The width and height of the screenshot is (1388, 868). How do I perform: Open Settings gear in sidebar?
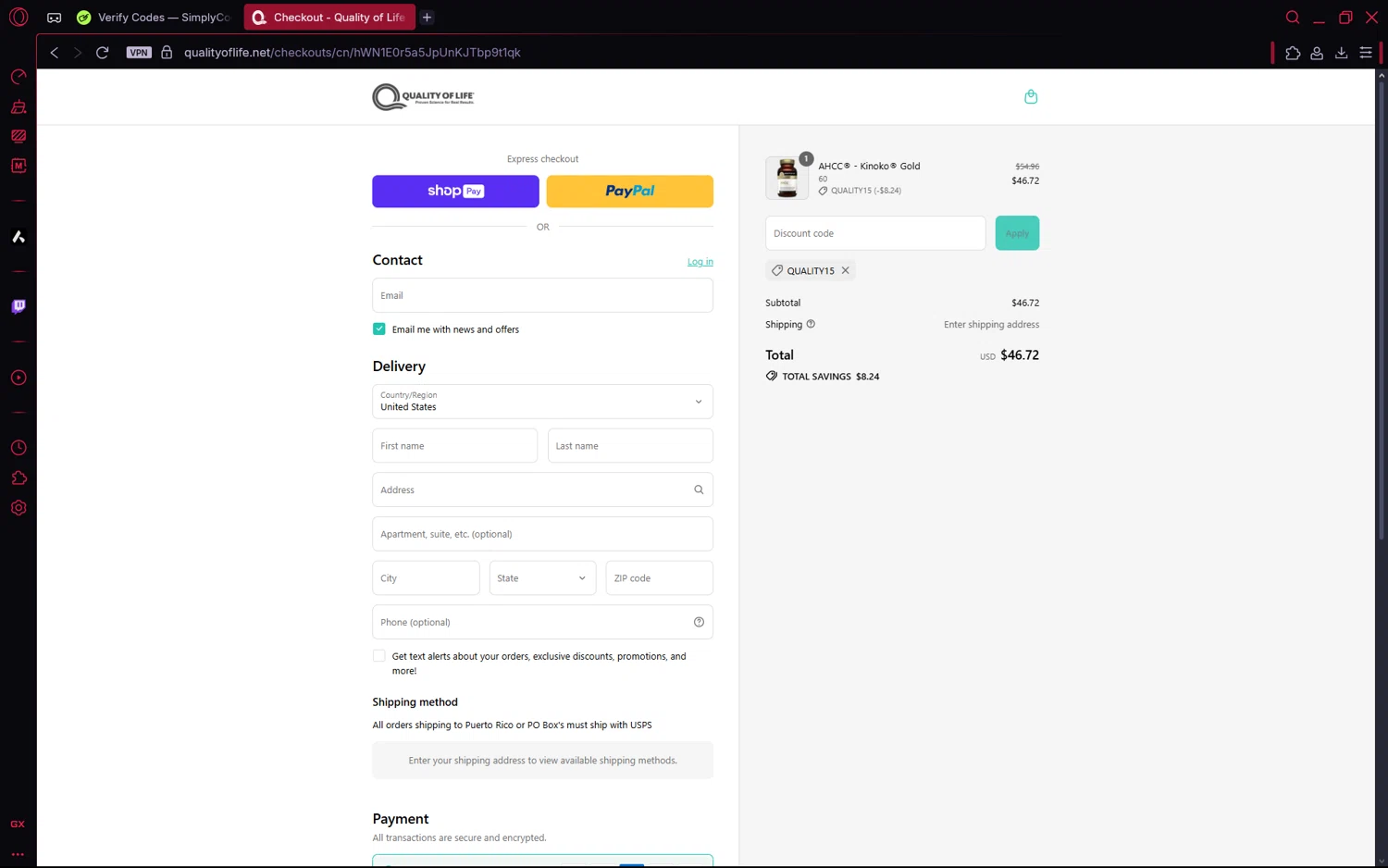click(x=19, y=508)
